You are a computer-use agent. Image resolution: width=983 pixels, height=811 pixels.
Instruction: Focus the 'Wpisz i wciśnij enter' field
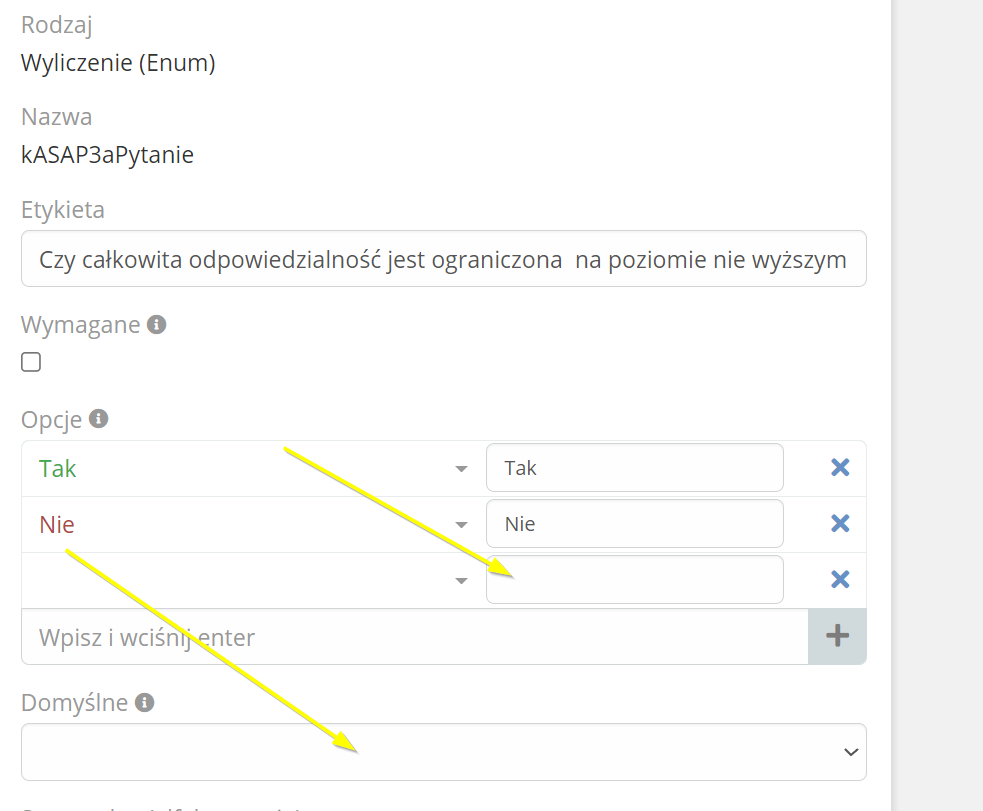[414, 637]
